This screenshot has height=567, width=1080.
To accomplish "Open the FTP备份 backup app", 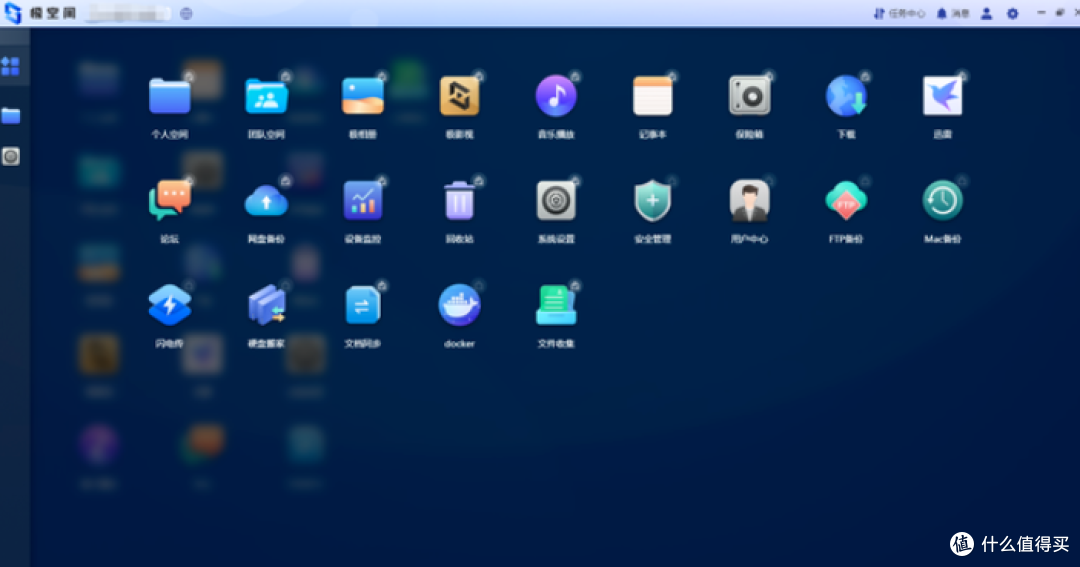I will (846, 200).
